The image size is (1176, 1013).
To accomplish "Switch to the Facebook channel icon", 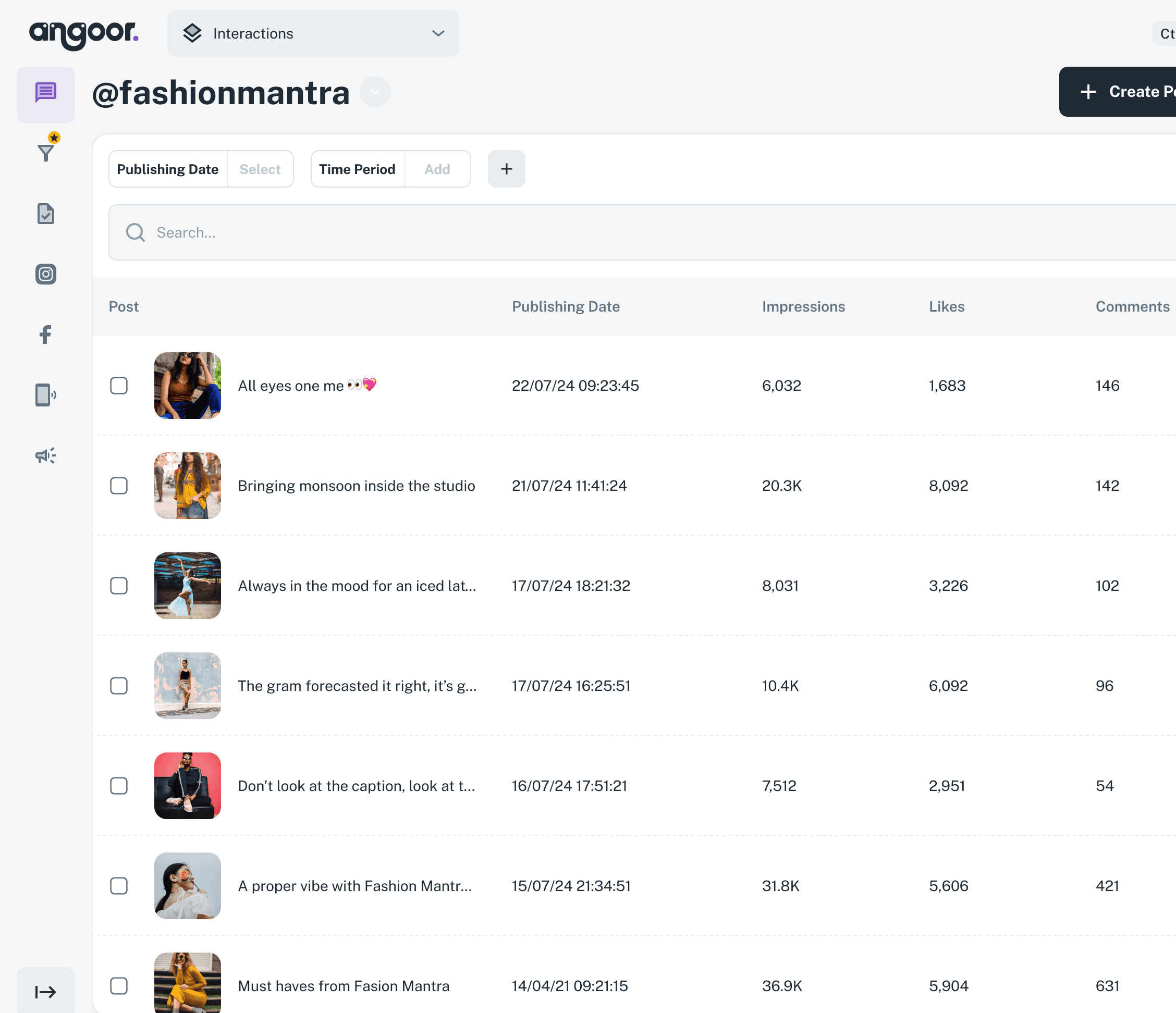I will [45, 335].
